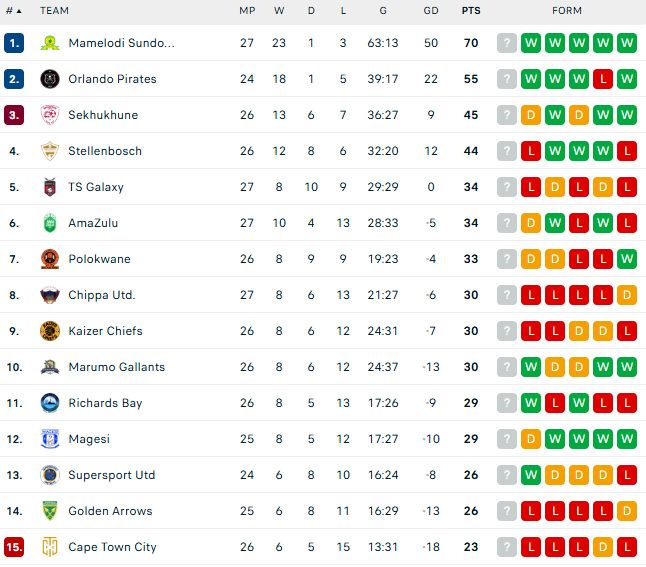Viewport: 646px width, 567px height.
Task: Open the Golden Arrows team badge
Action: pyautogui.click(x=50, y=511)
